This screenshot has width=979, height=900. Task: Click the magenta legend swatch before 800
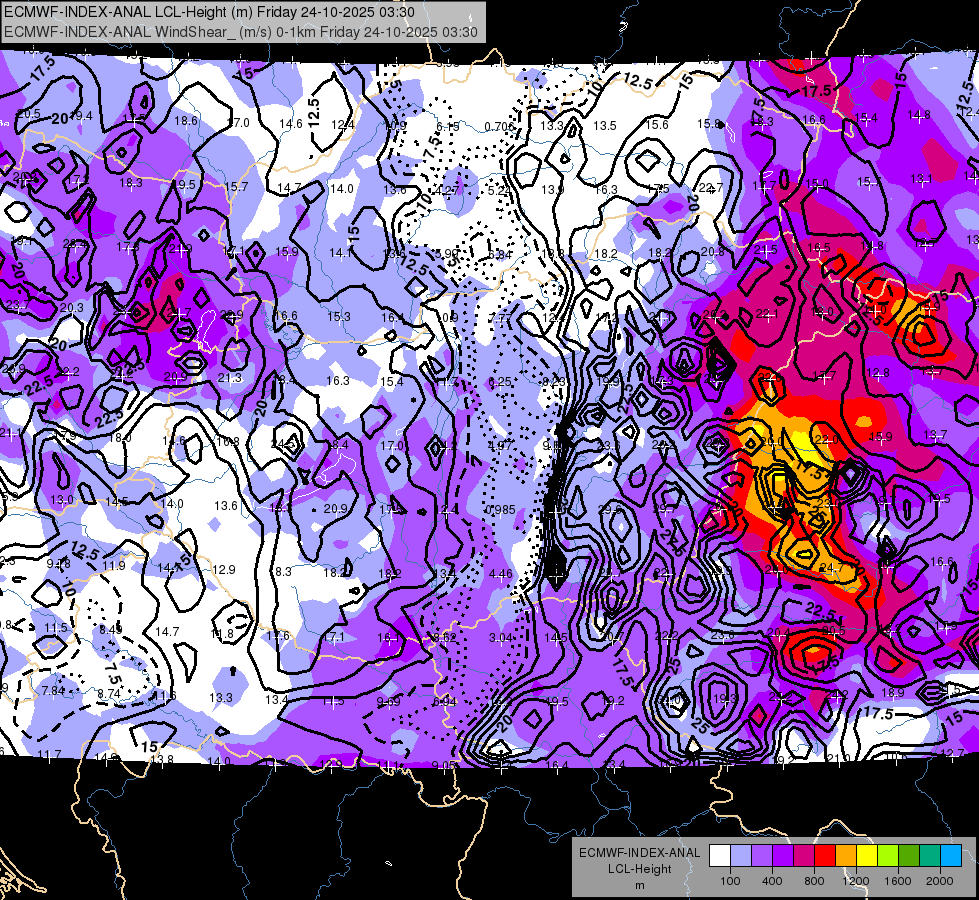804,855
